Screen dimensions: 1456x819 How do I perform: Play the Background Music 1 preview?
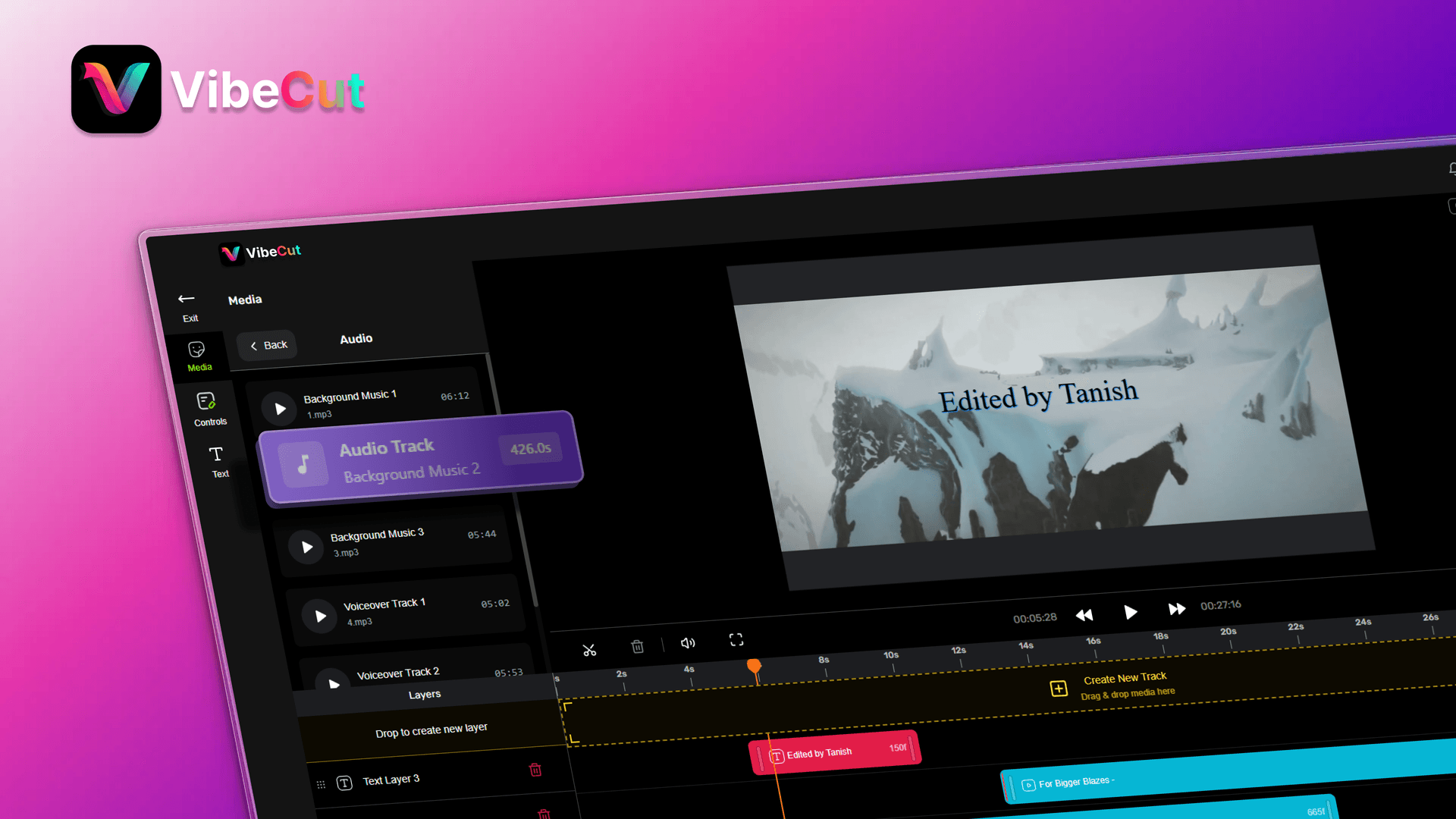[279, 409]
